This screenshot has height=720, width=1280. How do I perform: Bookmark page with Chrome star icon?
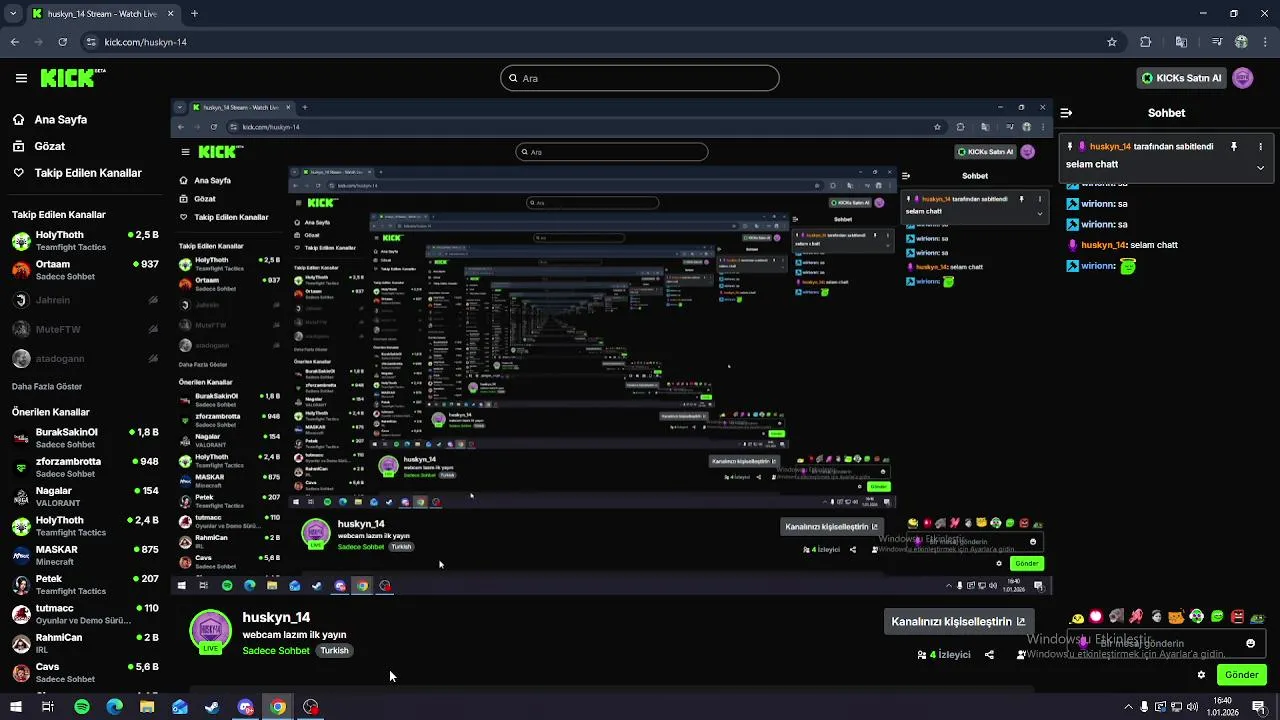(x=1111, y=42)
